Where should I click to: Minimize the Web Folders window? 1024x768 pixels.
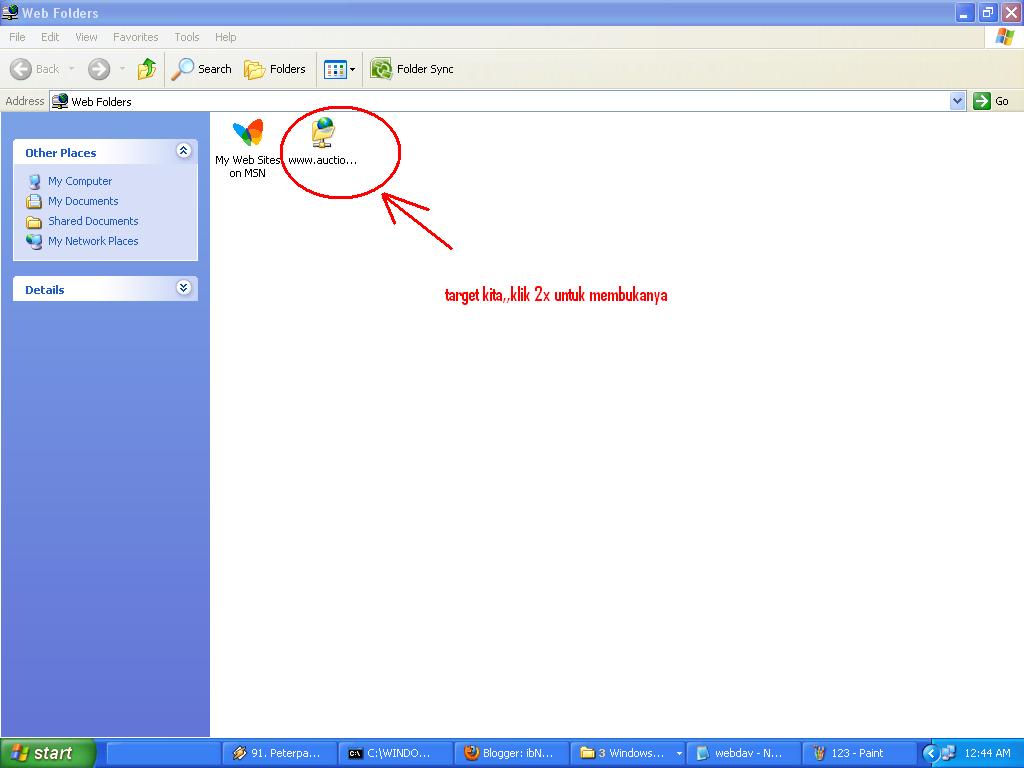point(964,12)
